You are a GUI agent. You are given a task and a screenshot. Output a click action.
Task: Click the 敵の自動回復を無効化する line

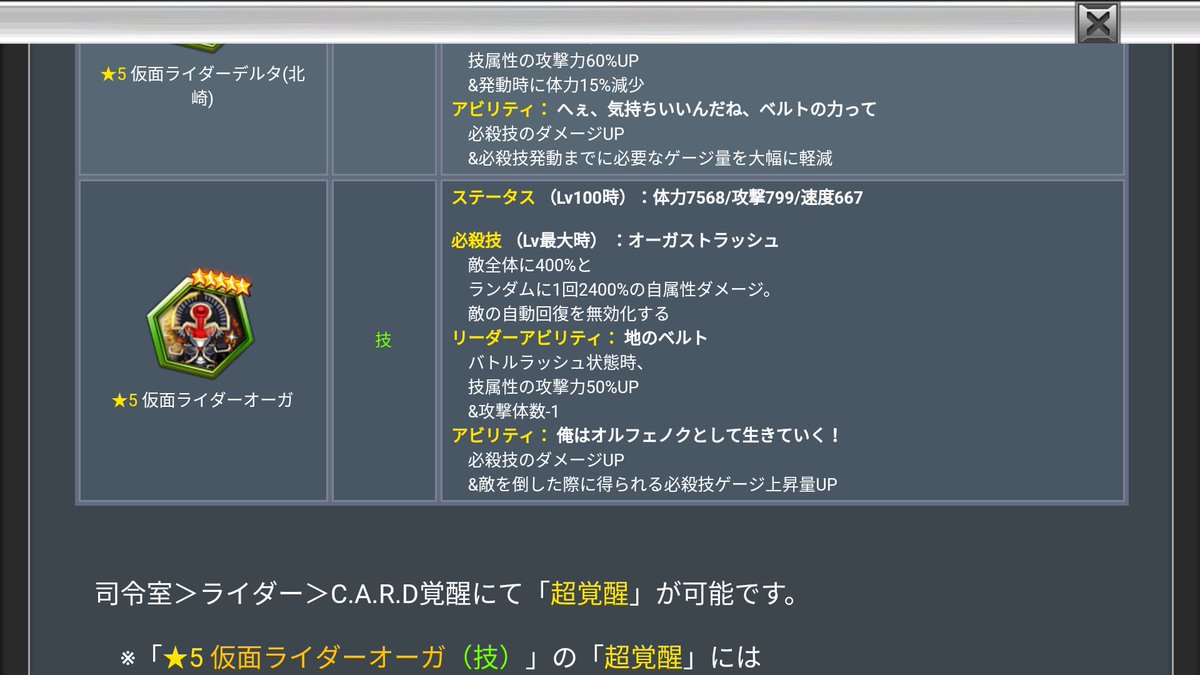click(x=568, y=313)
